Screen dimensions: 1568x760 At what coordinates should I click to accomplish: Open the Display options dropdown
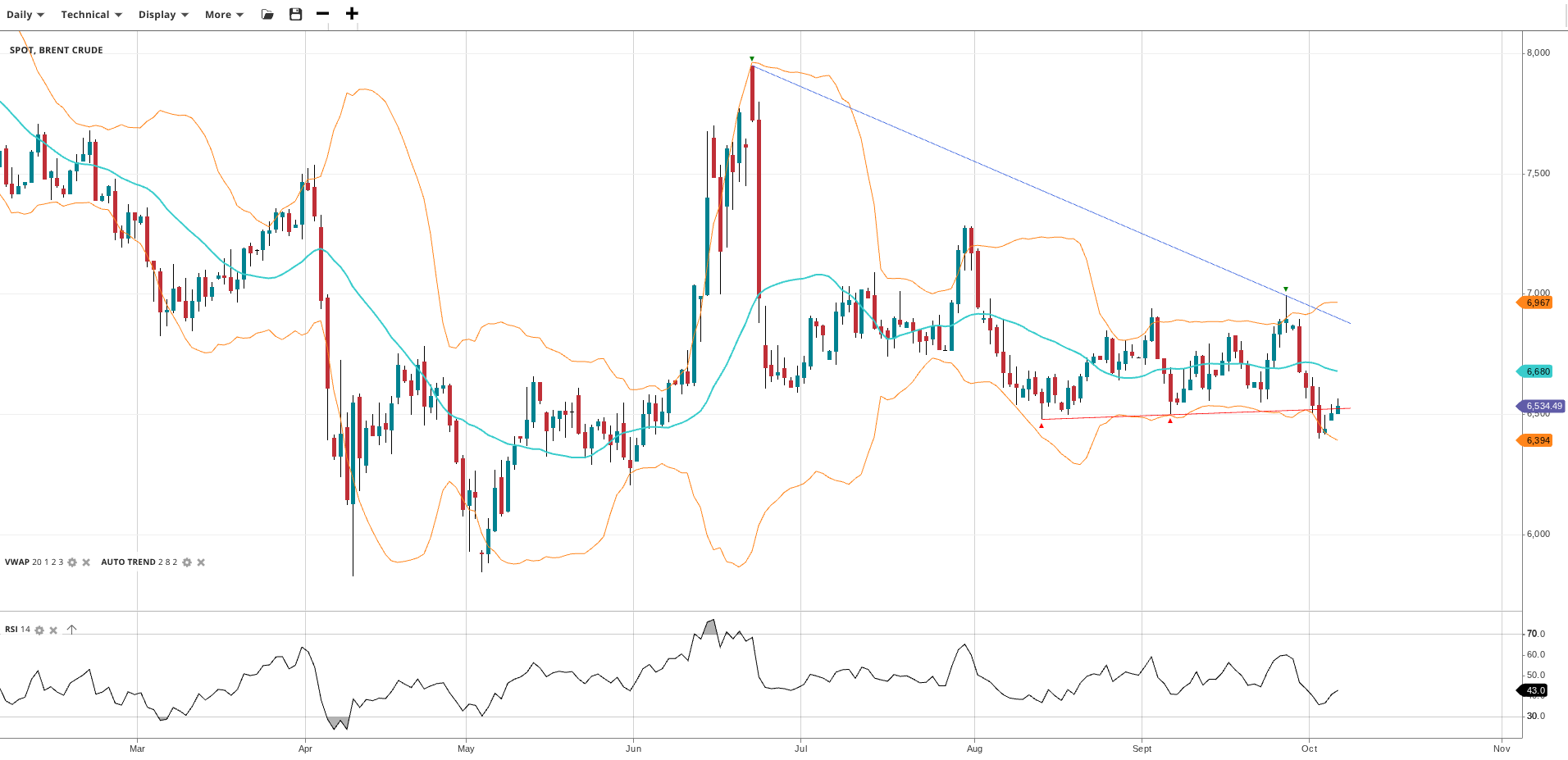pos(163,15)
